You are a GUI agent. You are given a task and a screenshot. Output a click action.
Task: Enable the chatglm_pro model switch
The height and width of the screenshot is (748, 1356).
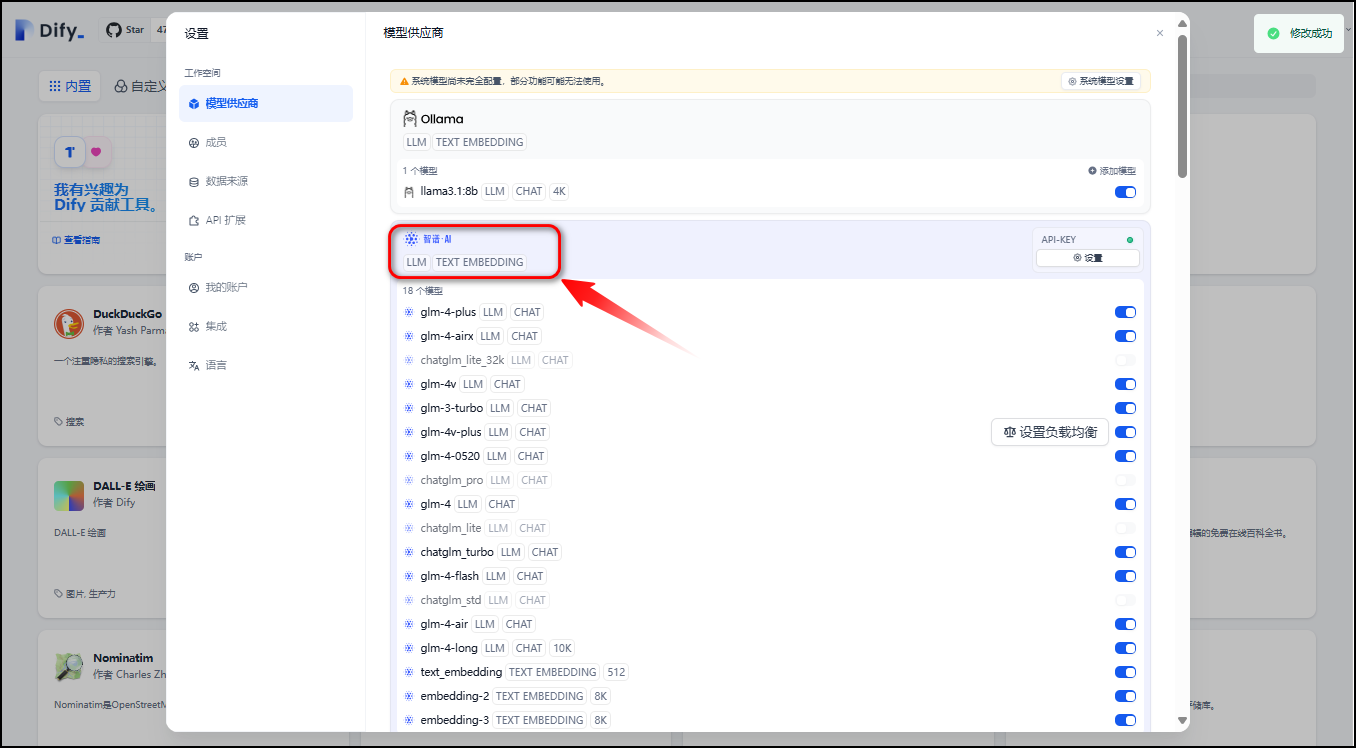pos(1125,480)
